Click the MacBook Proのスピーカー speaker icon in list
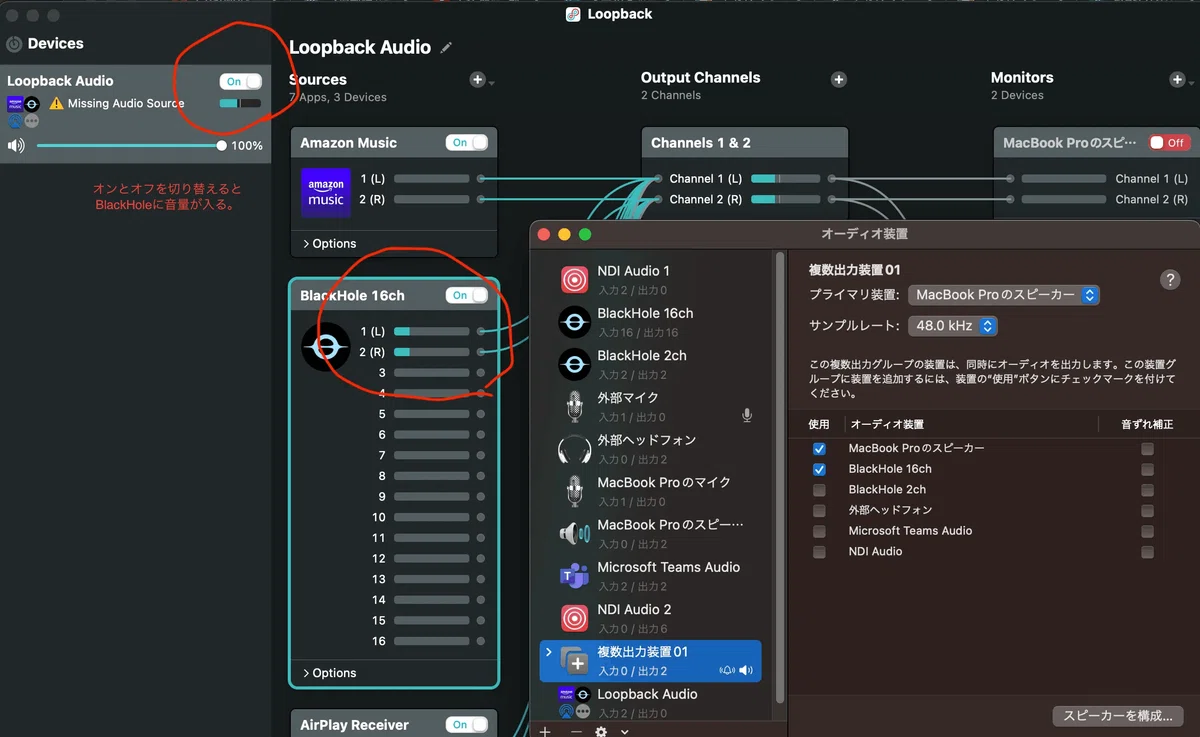Screen dimensions: 1200x737 pos(574,533)
